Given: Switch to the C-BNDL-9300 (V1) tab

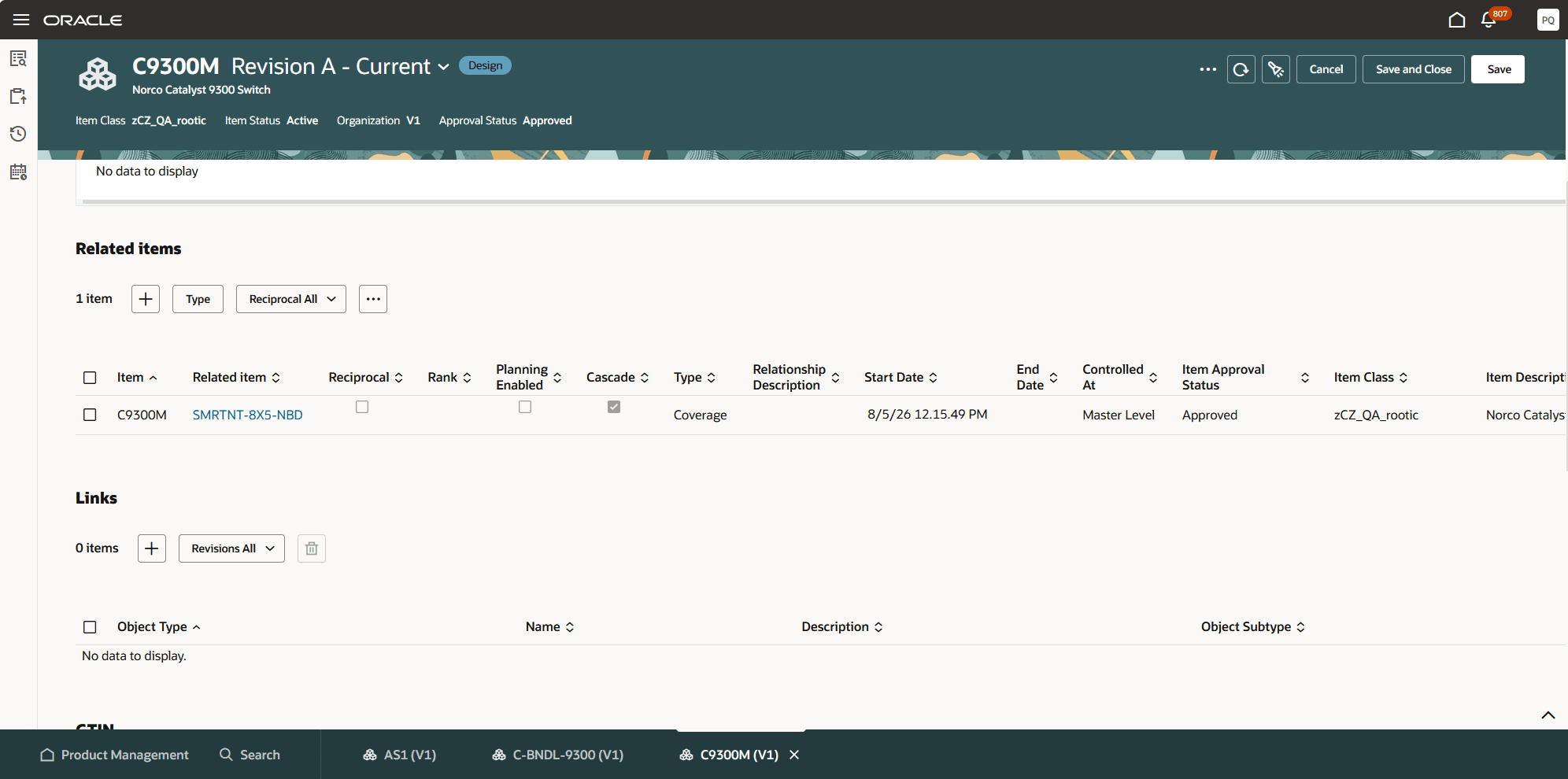Looking at the screenshot, I should (558, 755).
